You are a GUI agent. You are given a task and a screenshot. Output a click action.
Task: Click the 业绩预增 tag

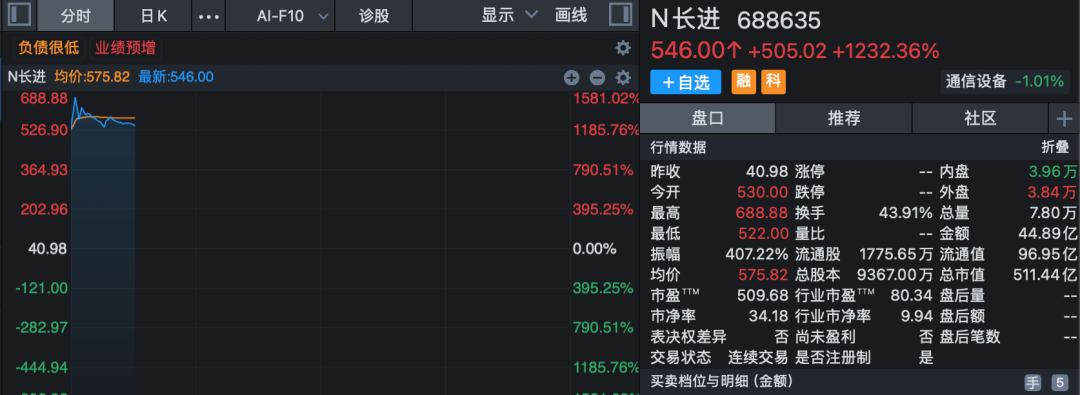click(125, 48)
